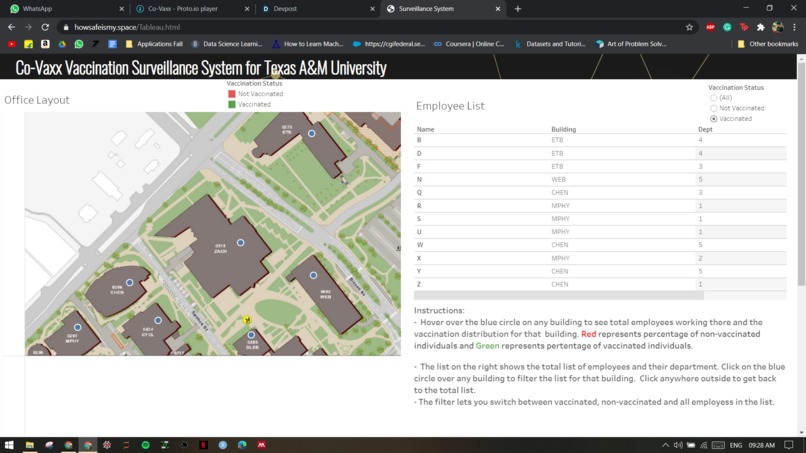
Task: Switch to the Devpost tab
Action: click(316, 9)
